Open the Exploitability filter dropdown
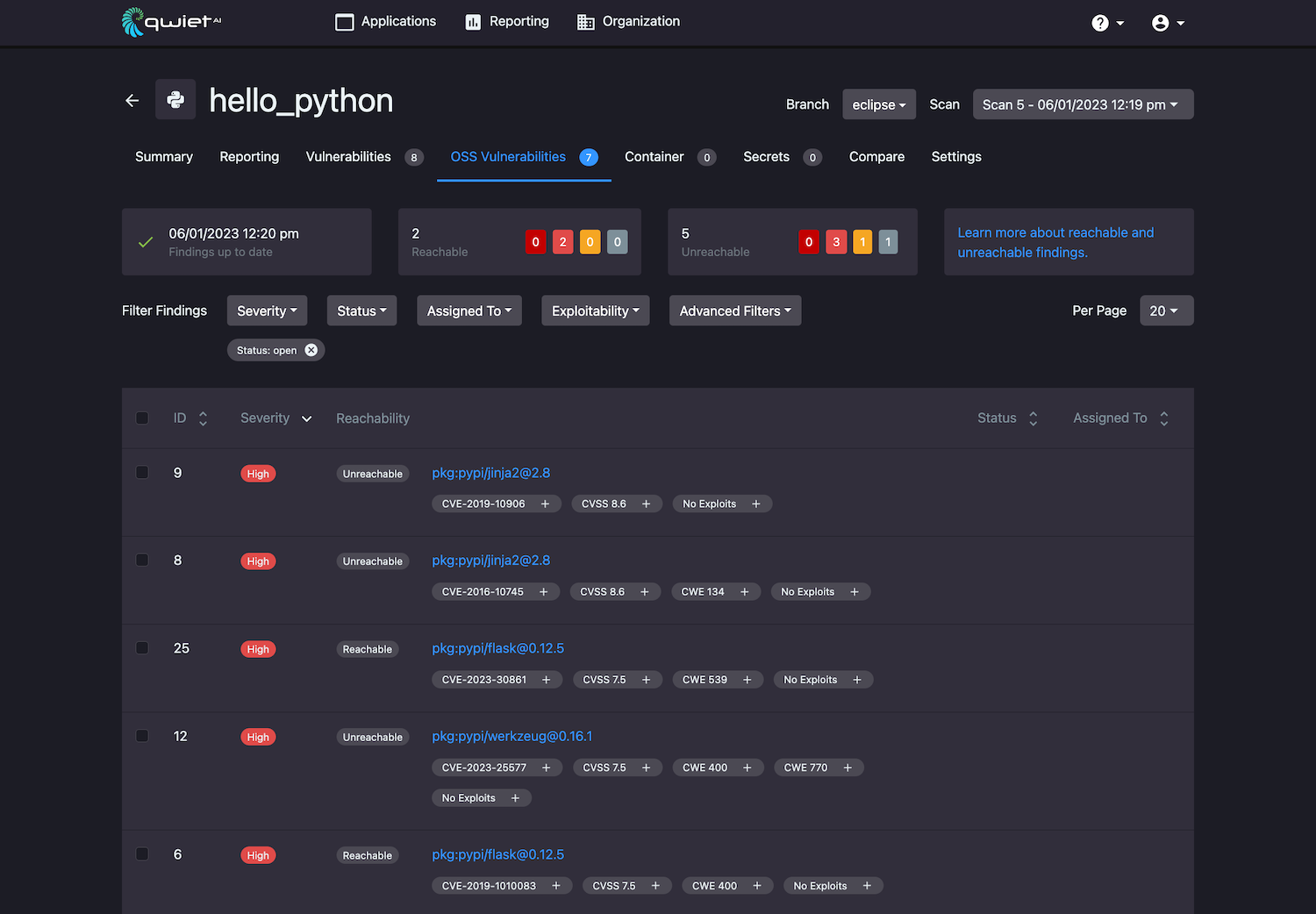 [596, 311]
